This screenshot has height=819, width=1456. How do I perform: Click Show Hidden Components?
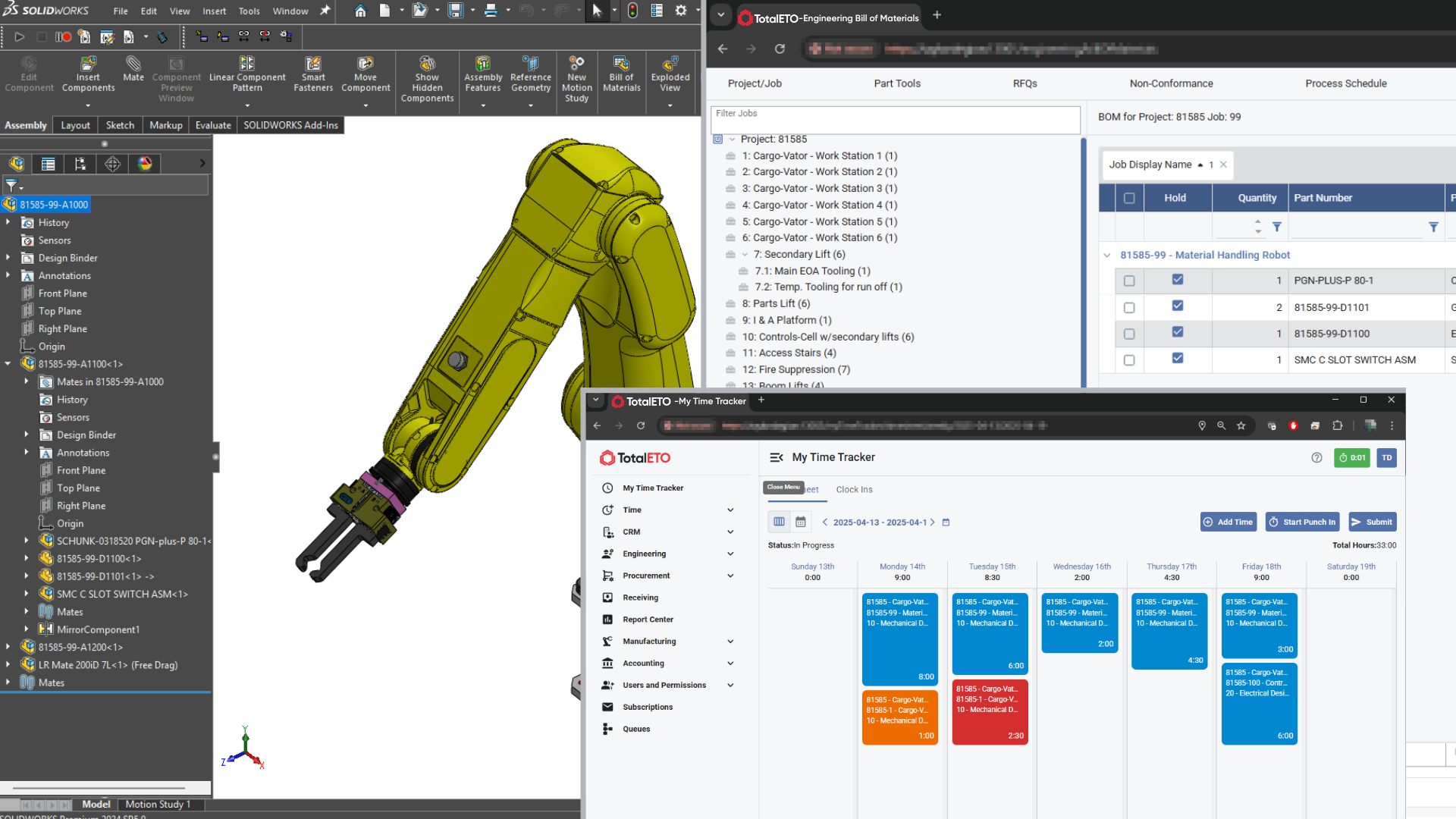click(x=427, y=79)
